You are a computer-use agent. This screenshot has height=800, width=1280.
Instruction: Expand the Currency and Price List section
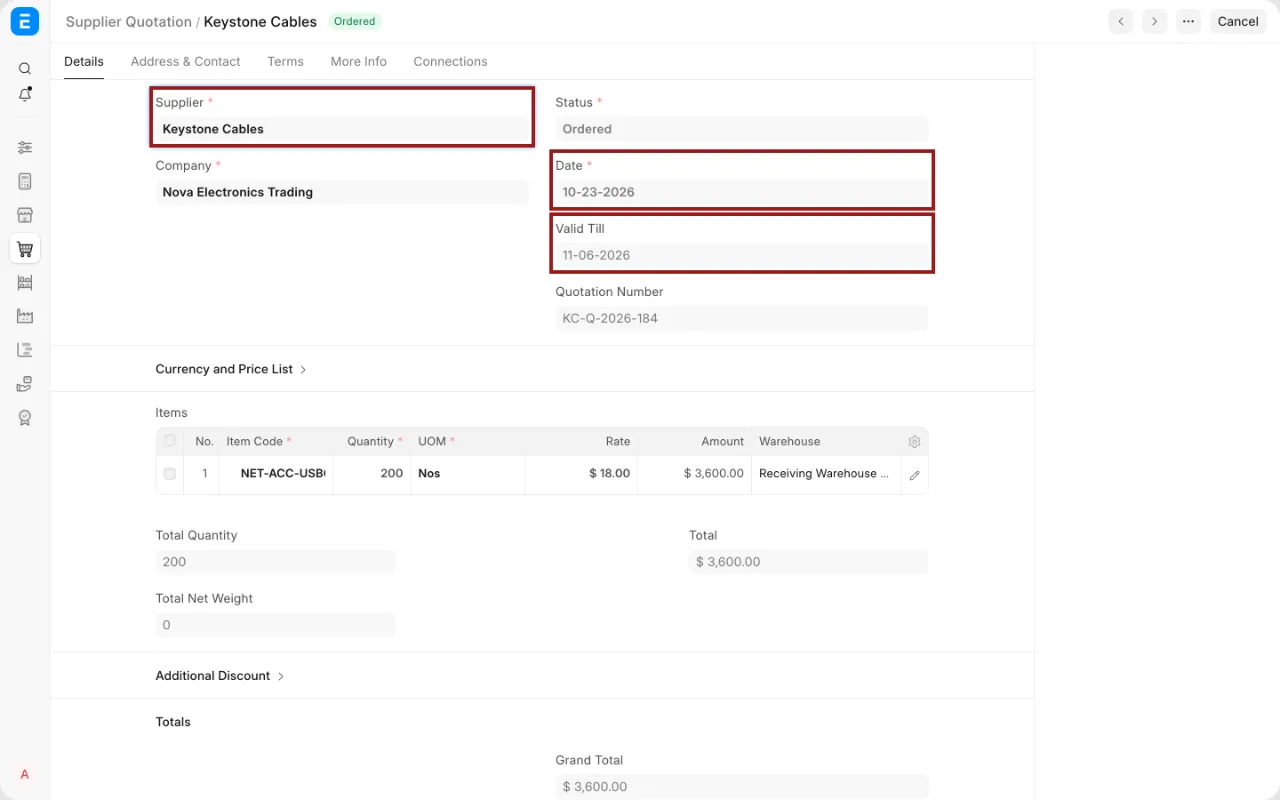(231, 369)
